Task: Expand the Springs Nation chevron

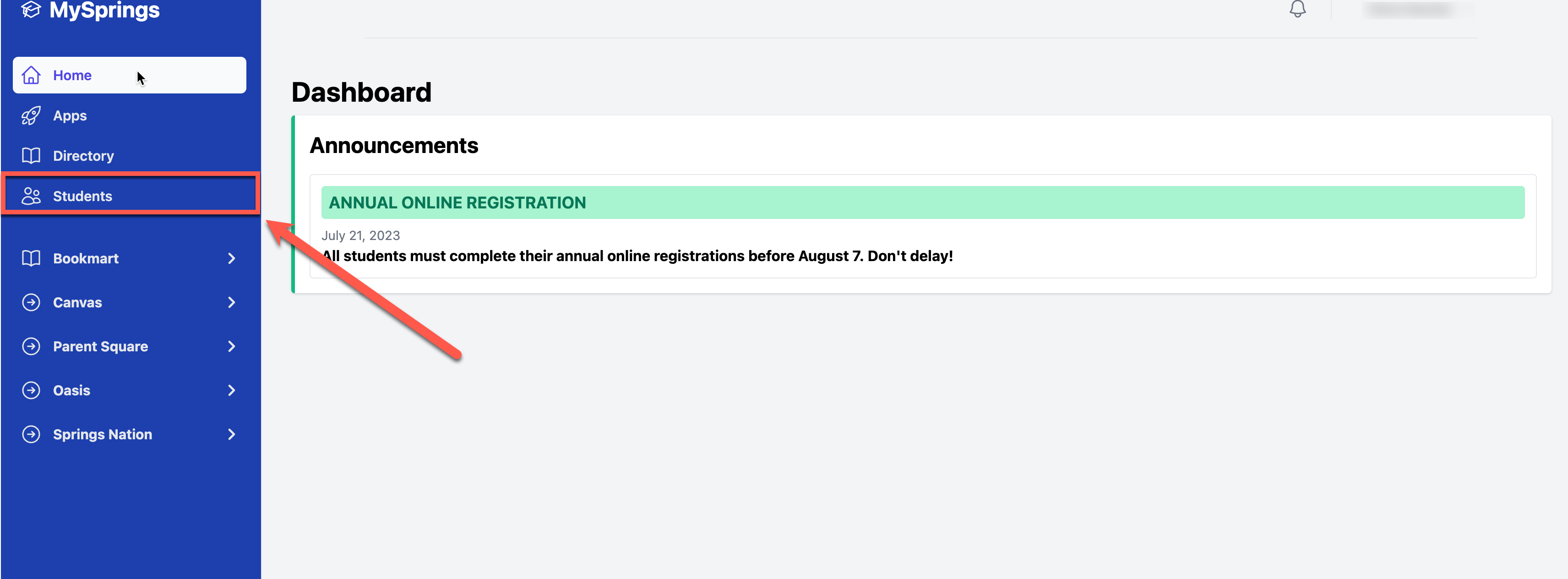Action: pos(231,434)
